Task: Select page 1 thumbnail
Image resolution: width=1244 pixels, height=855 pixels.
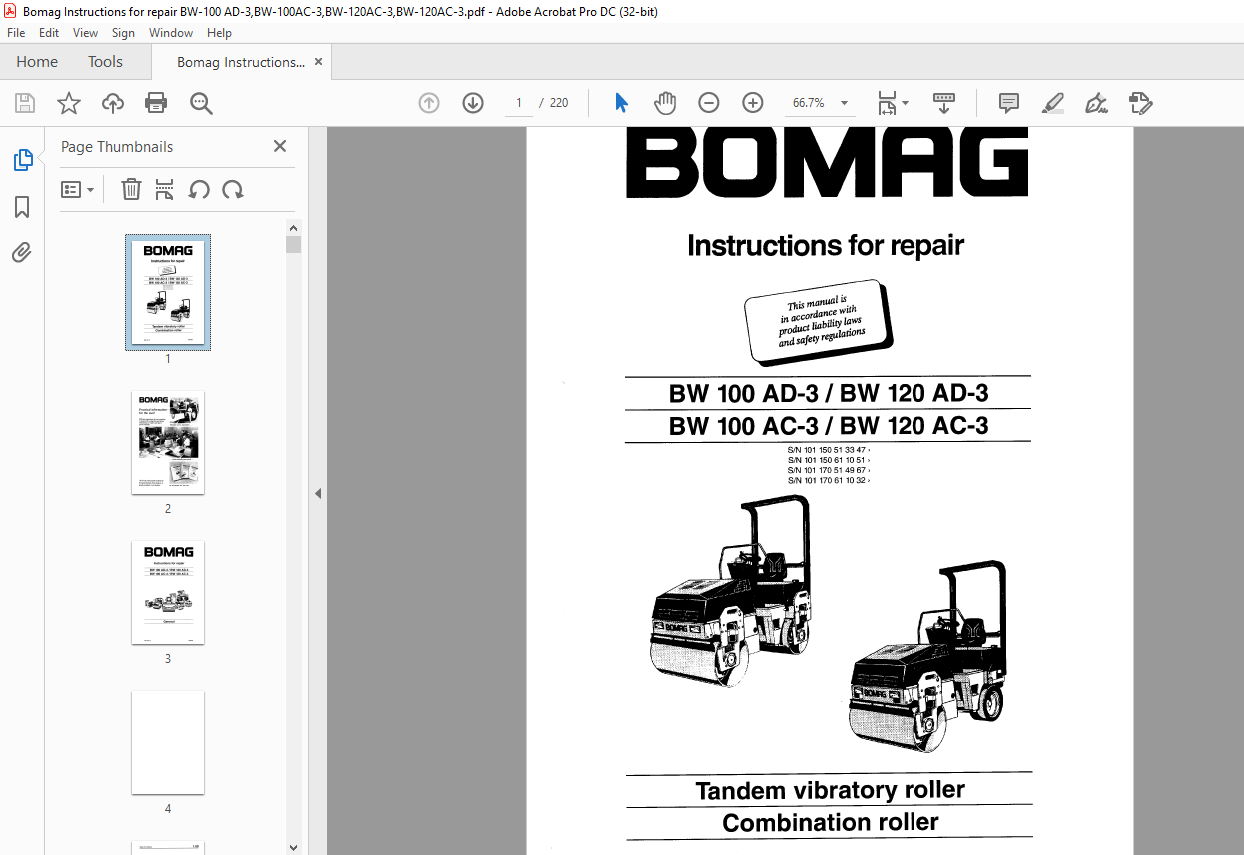Action: click(168, 292)
